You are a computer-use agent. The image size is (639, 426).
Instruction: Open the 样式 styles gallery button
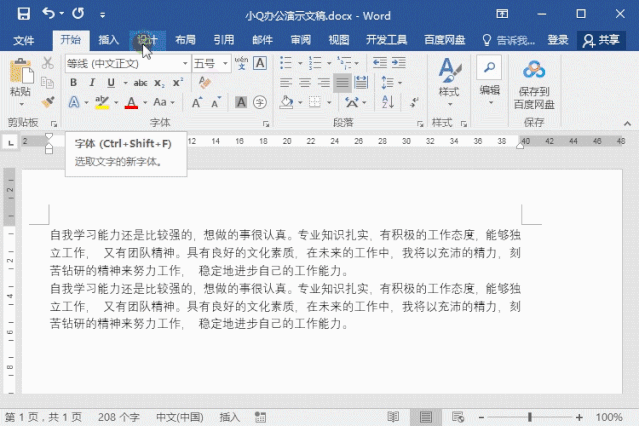coord(449,82)
